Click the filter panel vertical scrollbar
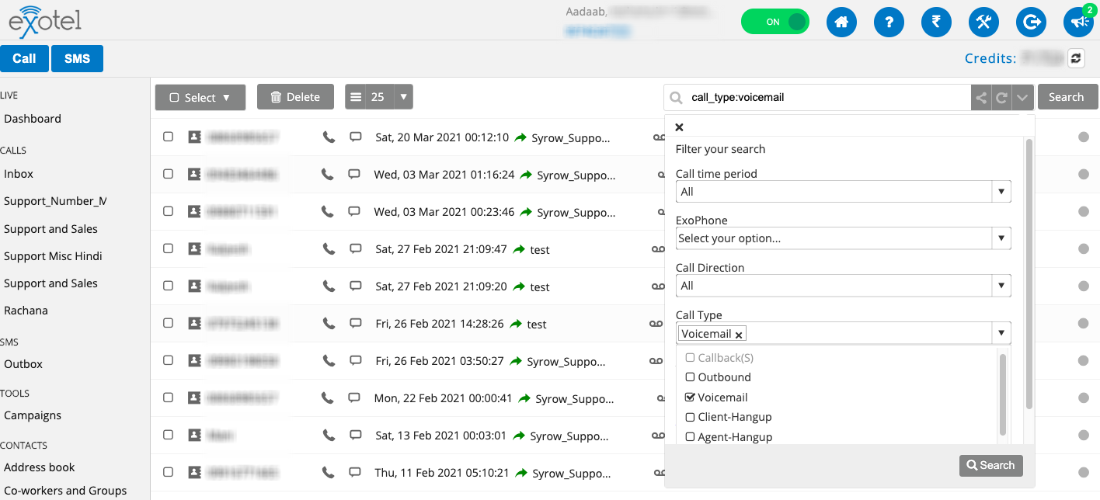Image resolution: width=1100 pixels, height=500 pixels. (x=1029, y=273)
